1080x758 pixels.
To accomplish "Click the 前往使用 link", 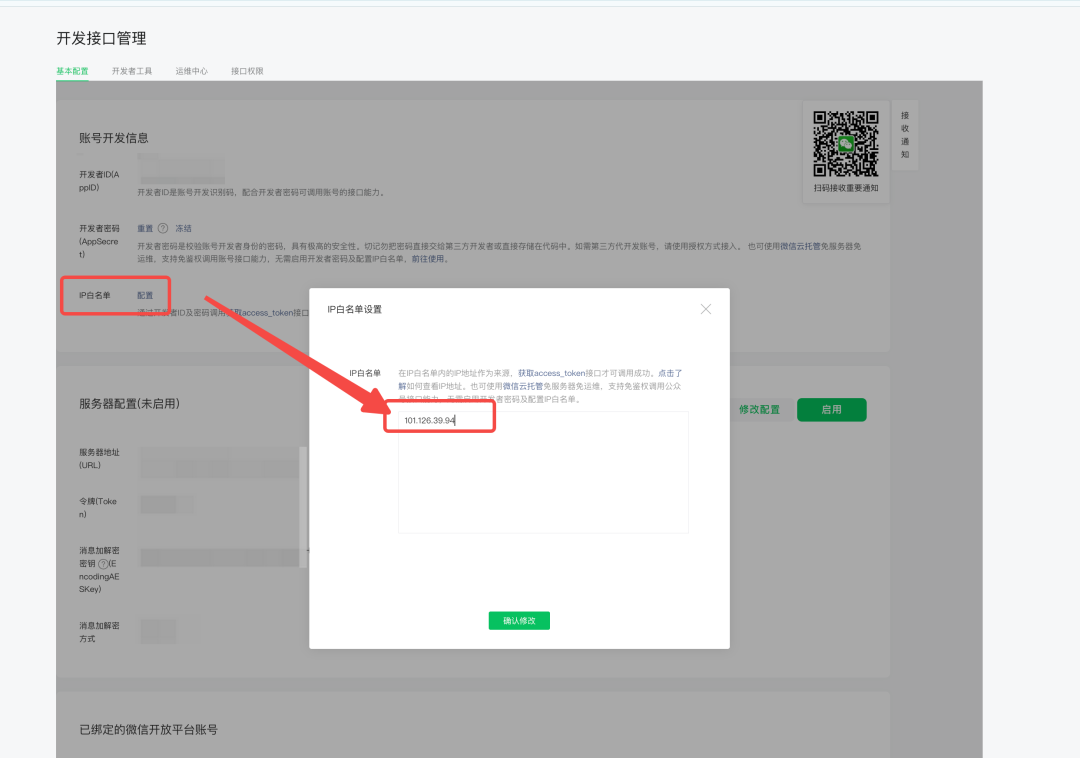I will tap(430, 259).
